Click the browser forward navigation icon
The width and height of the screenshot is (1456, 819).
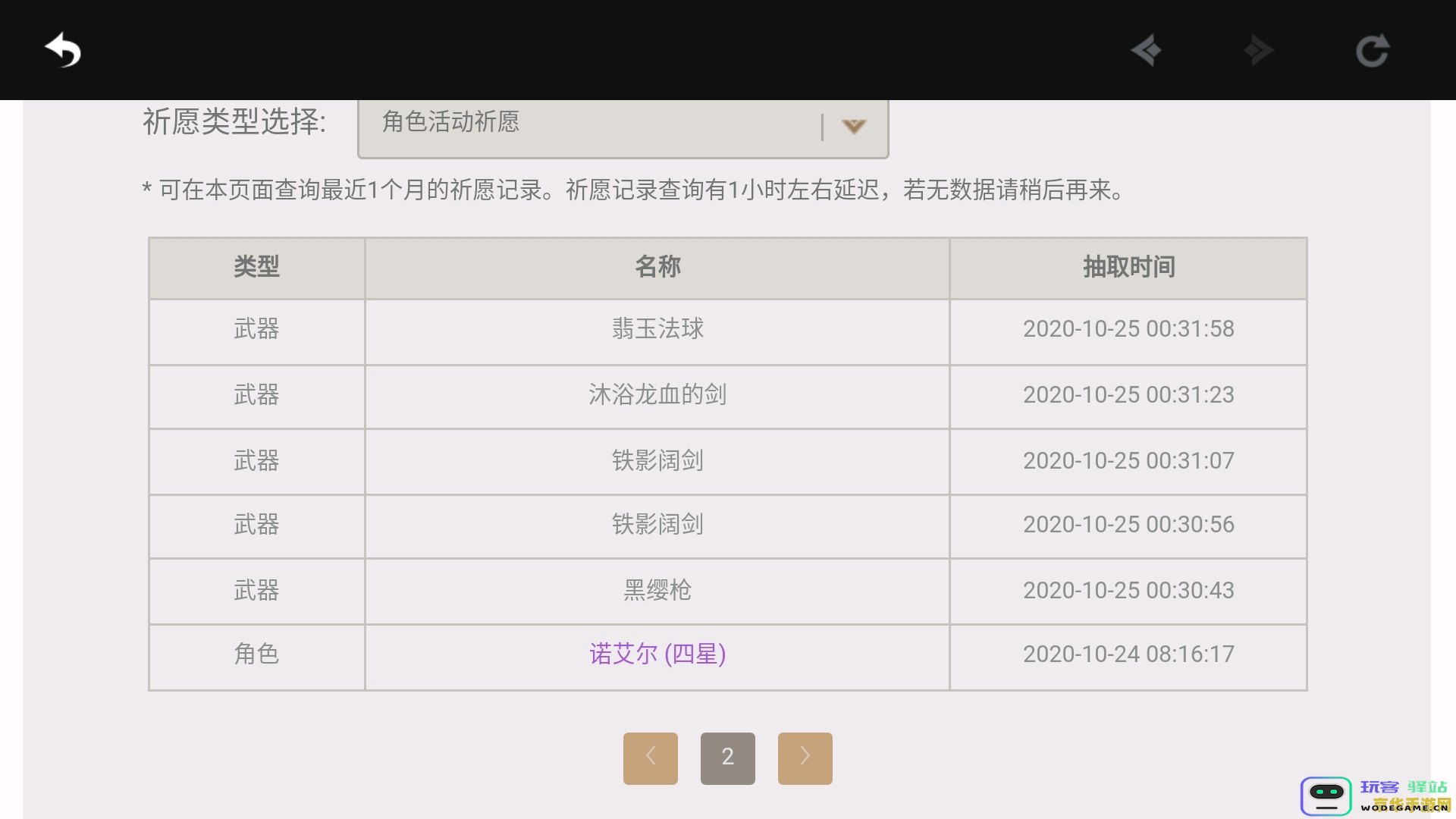pos(1259,51)
